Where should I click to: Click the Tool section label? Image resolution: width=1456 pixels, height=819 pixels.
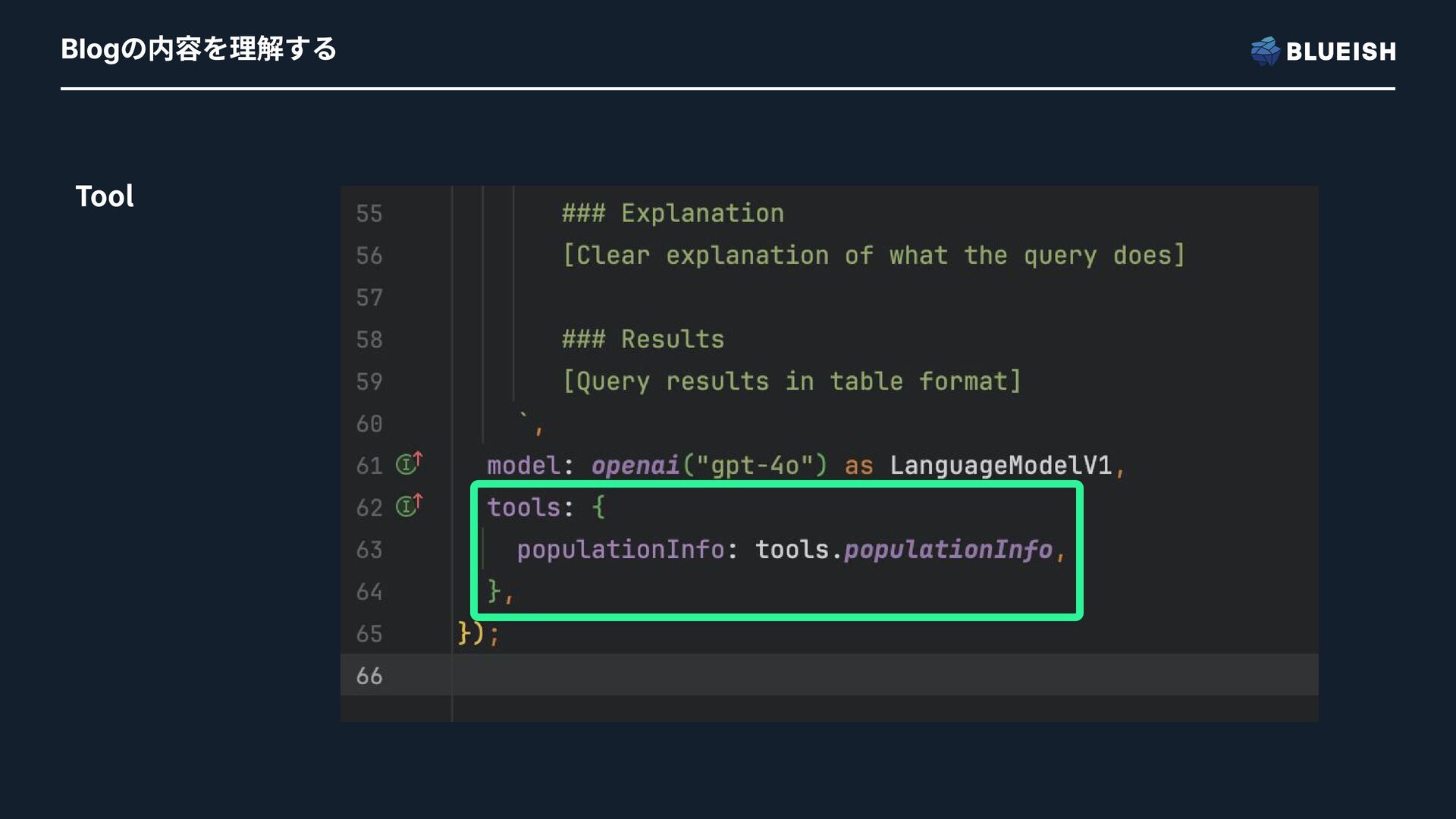pyautogui.click(x=105, y=196)
